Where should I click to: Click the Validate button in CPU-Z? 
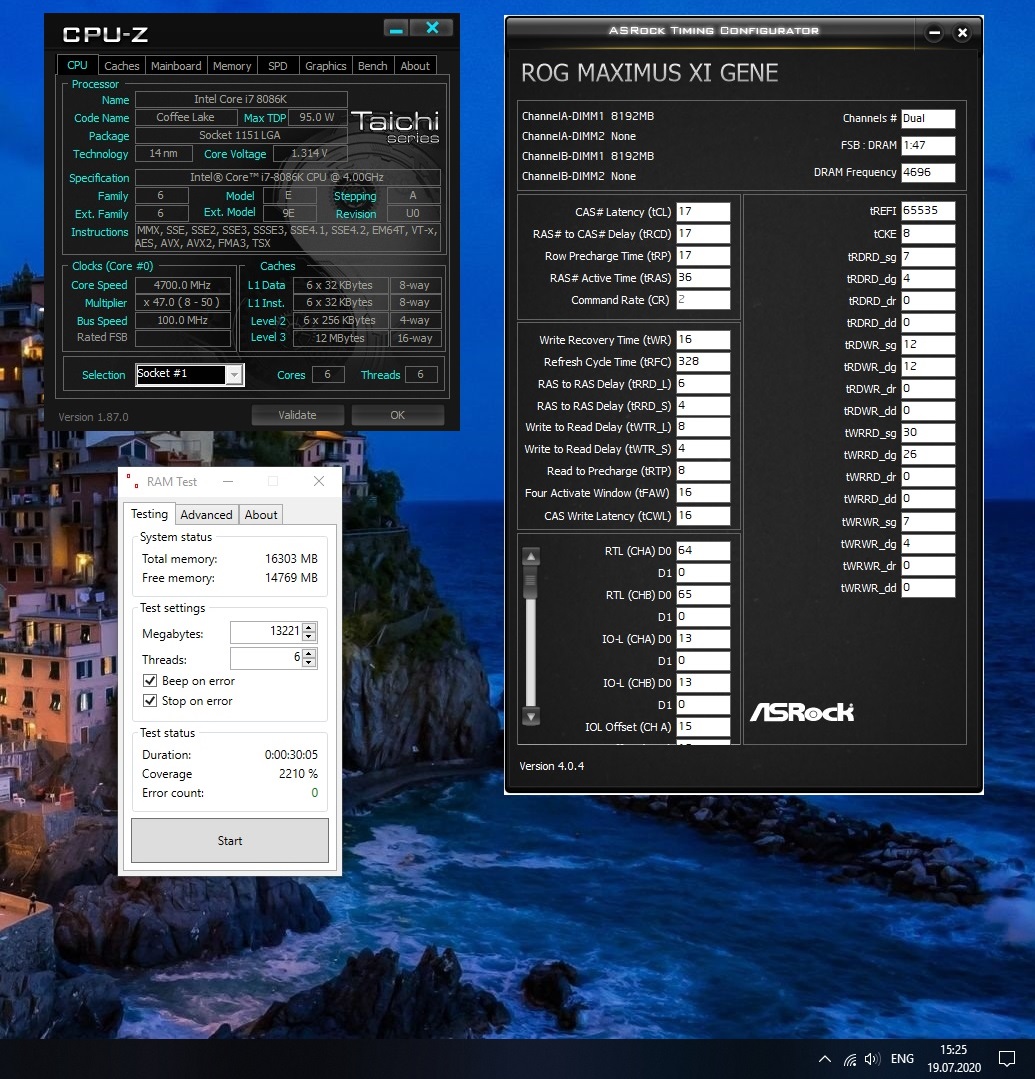pyautogui.click(x=297, y=415)
